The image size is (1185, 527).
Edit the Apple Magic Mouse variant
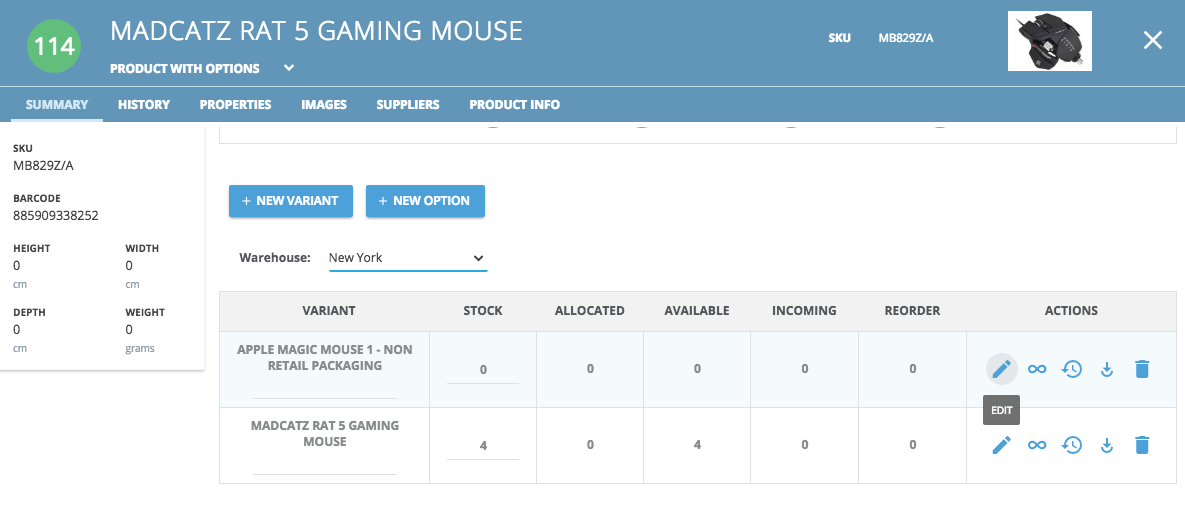pyautogui.click(x=1001, y=369)
